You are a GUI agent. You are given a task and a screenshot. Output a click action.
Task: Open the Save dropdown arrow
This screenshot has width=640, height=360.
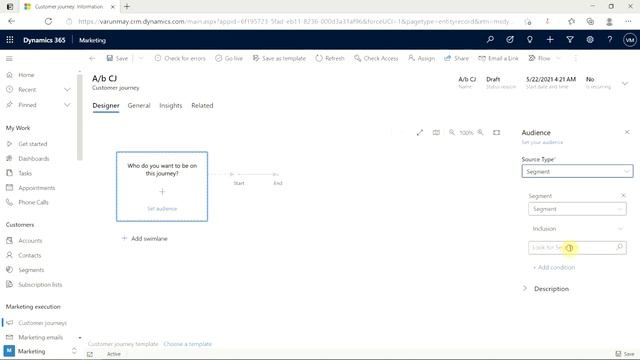coord(141,58)
